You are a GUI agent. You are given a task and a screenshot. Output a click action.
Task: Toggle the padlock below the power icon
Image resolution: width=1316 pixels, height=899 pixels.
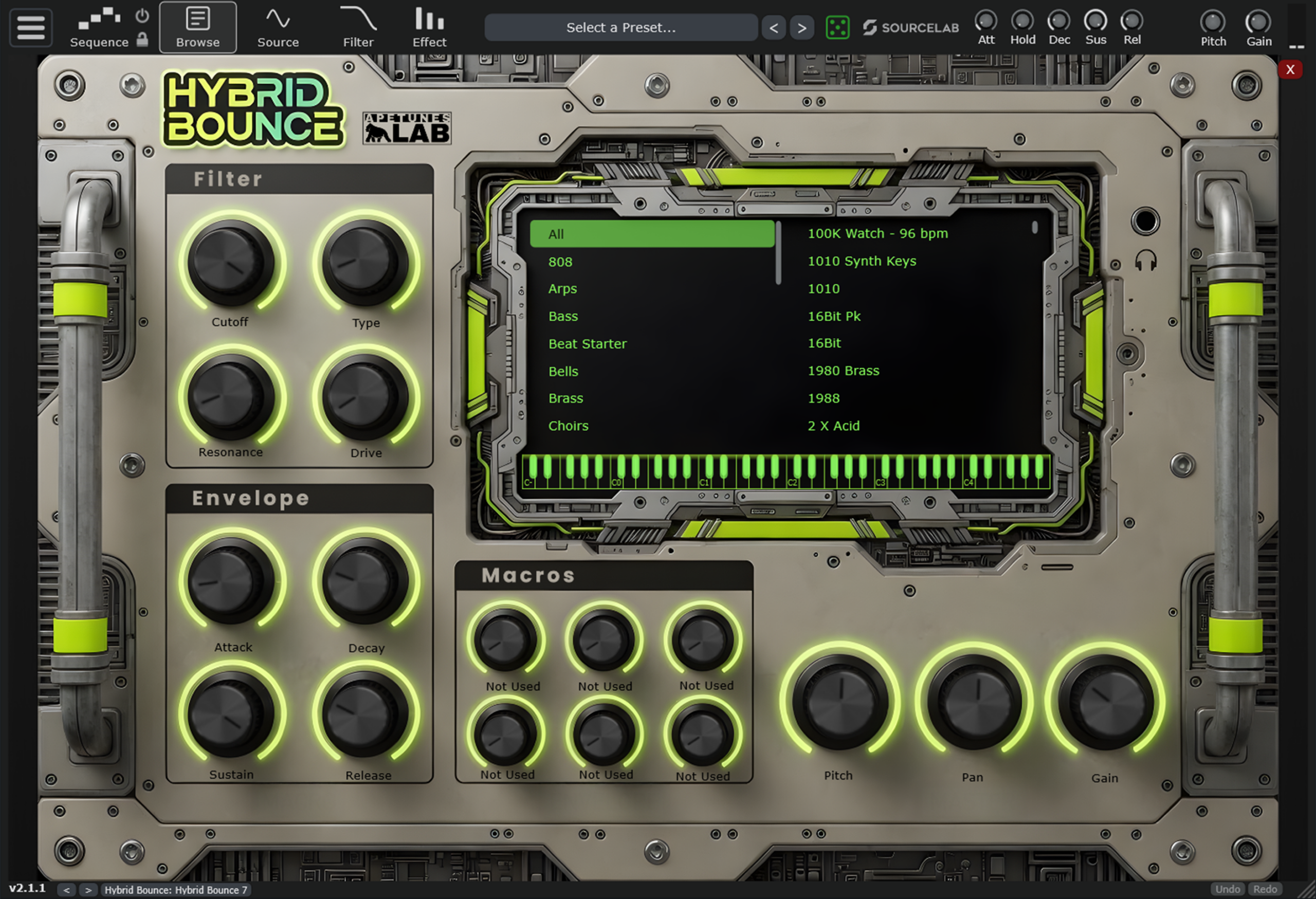pyautogui.click(x=141, y=40)
